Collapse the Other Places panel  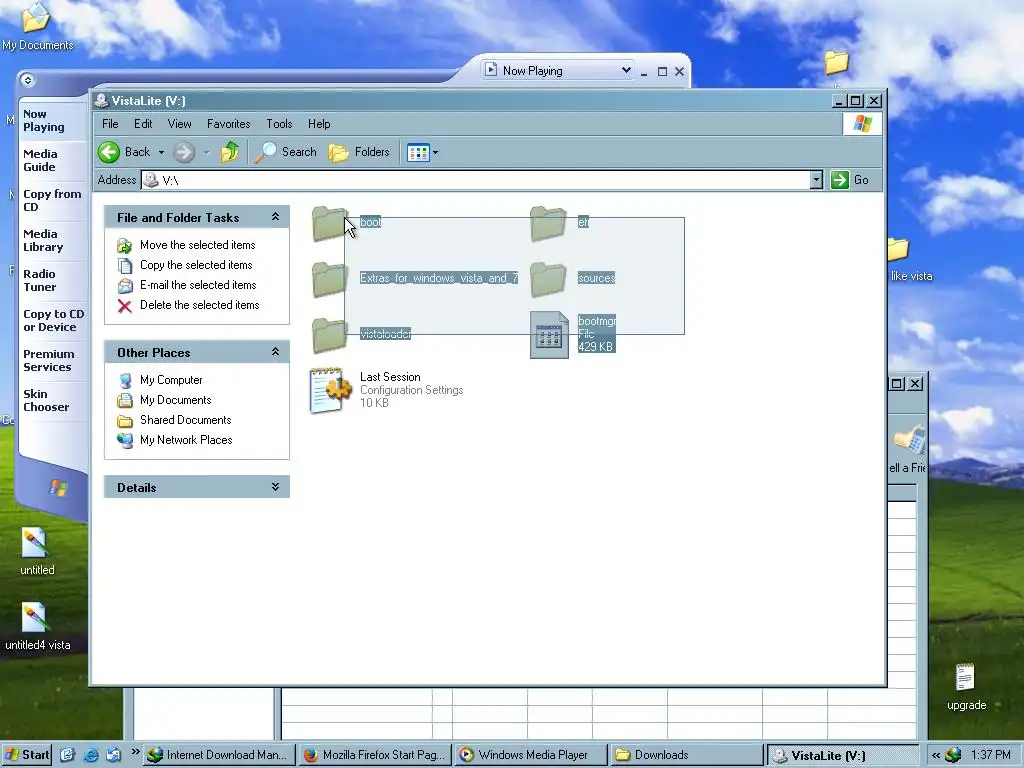[x=275, y=352]
